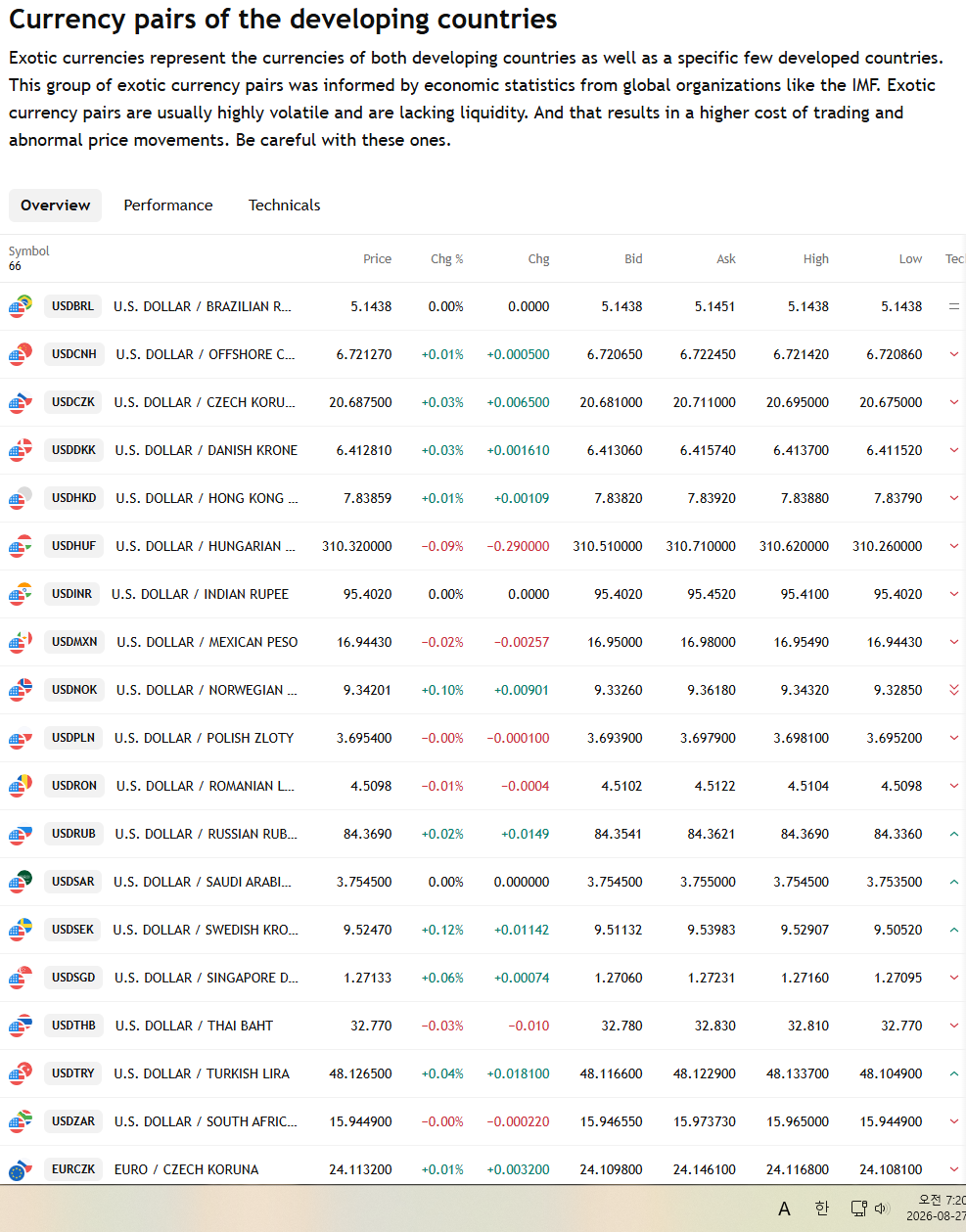Open the Technicals tab
The height and width of the screenshot is (1232, 966).
tap(285, 205)
